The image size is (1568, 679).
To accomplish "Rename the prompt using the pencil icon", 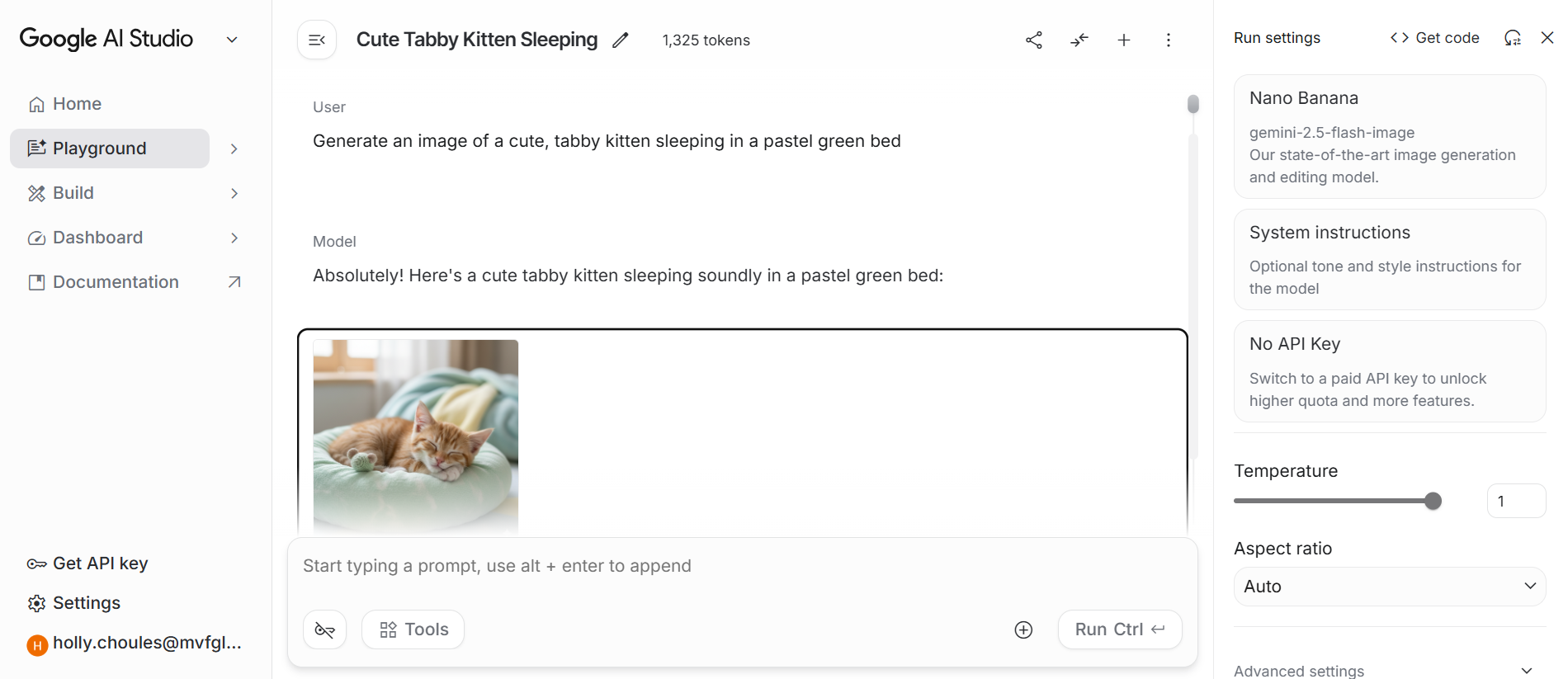I will [x=620, y=39].
